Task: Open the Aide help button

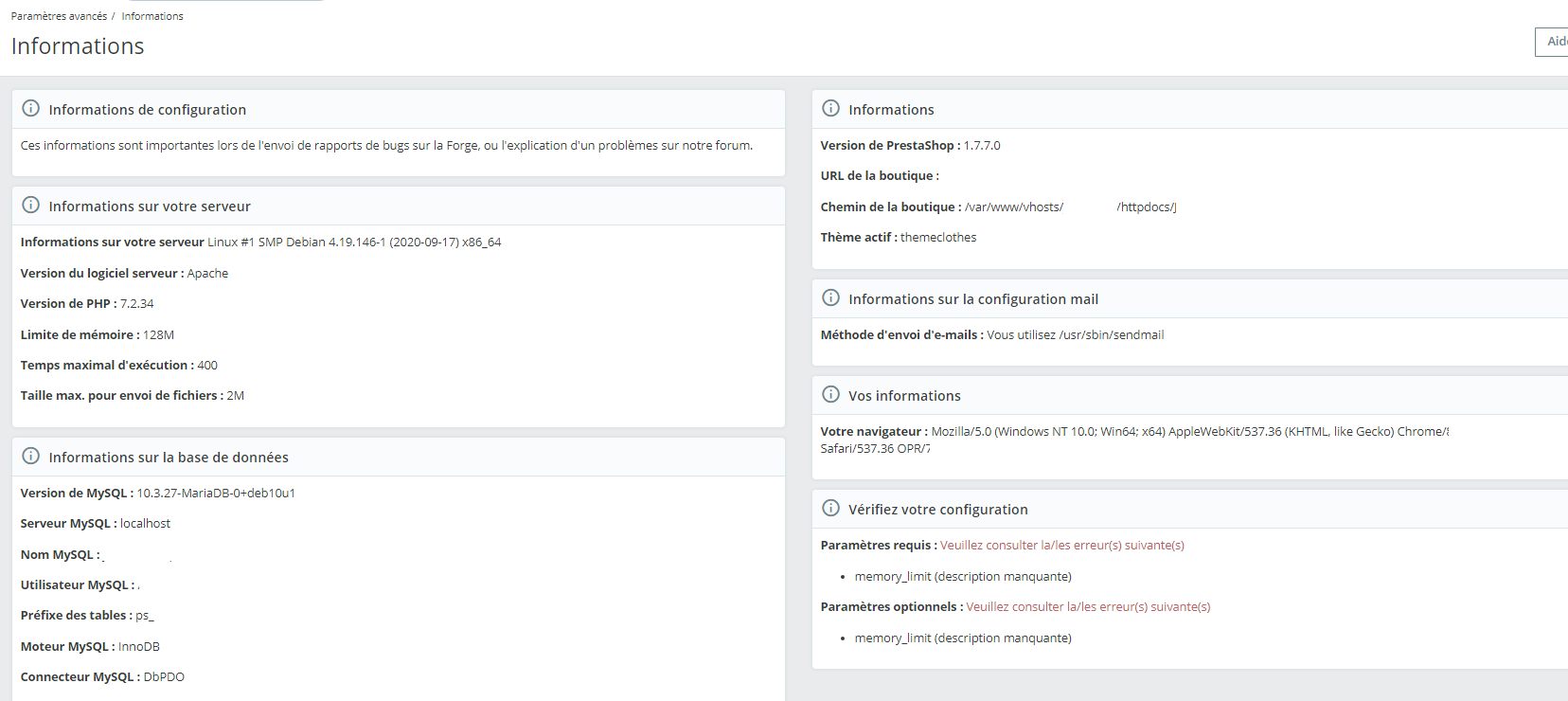Action: (x=1552, y=42)
